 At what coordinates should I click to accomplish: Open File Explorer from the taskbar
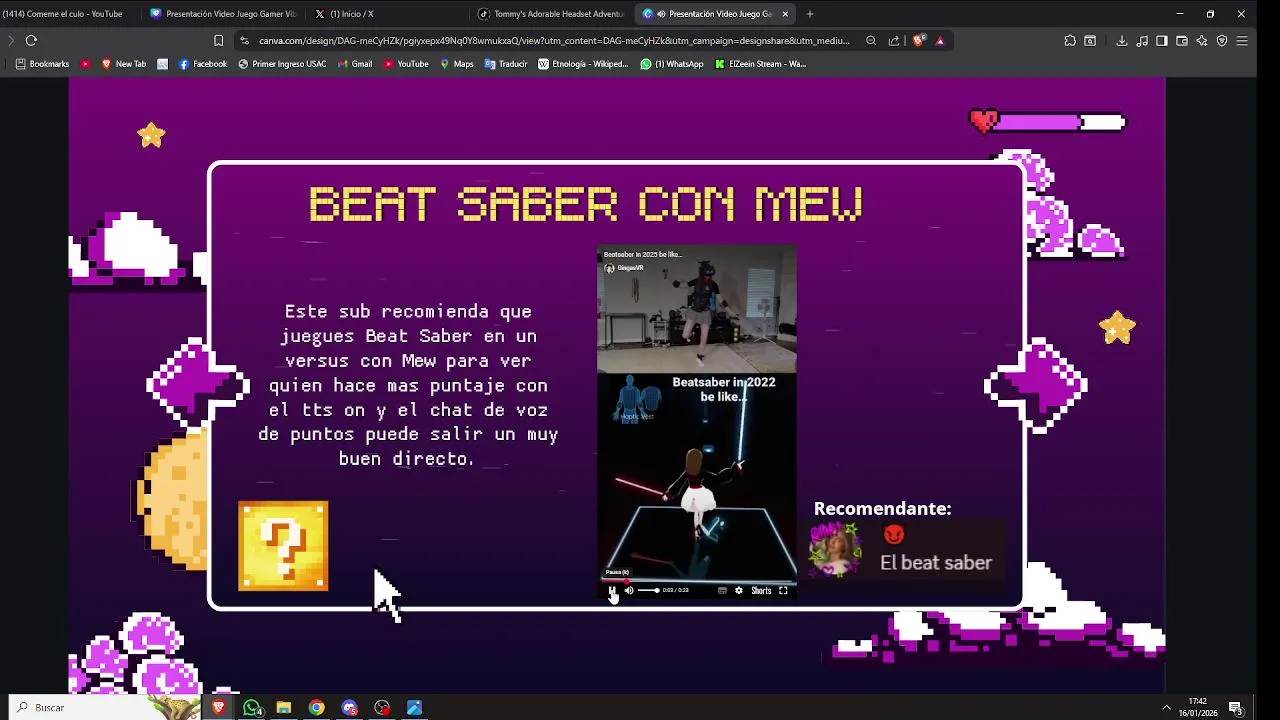pos(284,707)
